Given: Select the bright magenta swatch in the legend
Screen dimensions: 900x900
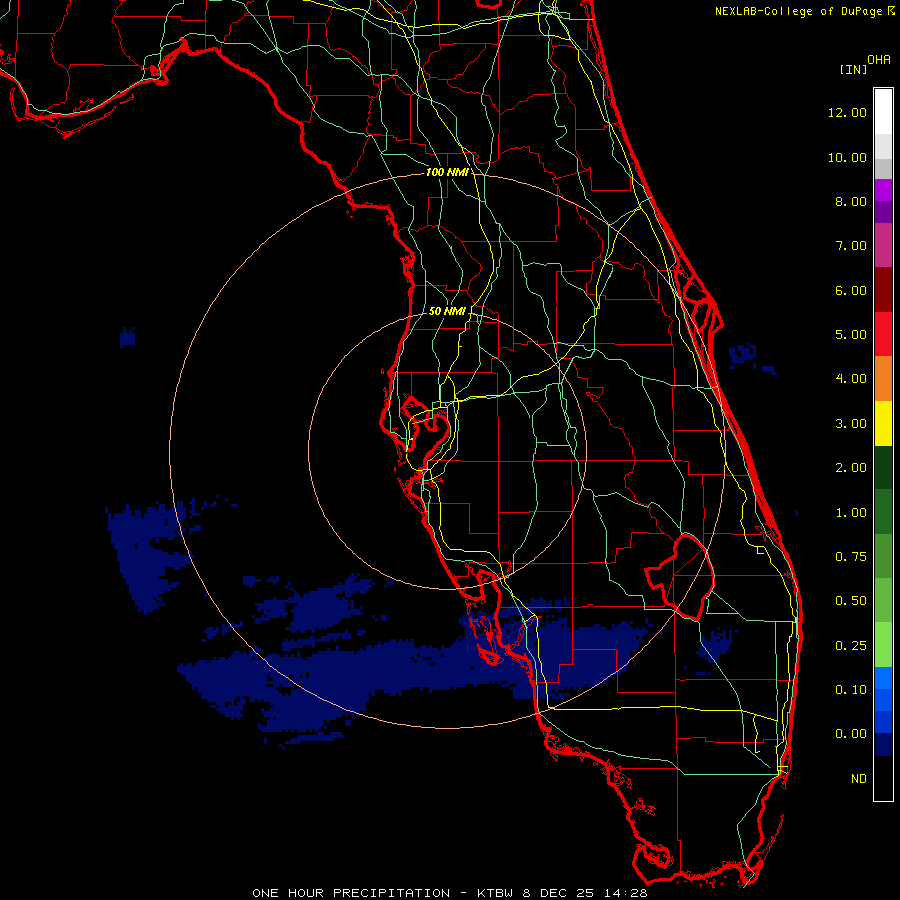Looking at the screenshot, I should [883, 190].
